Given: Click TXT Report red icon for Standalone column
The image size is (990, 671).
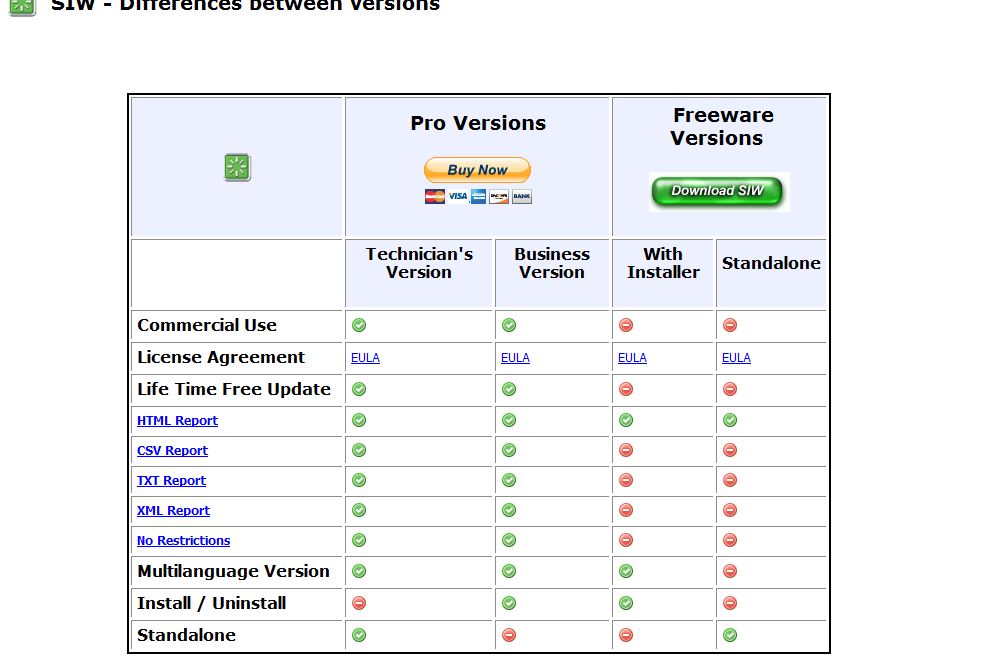Looking at the screenshot, I should [730, 480].
